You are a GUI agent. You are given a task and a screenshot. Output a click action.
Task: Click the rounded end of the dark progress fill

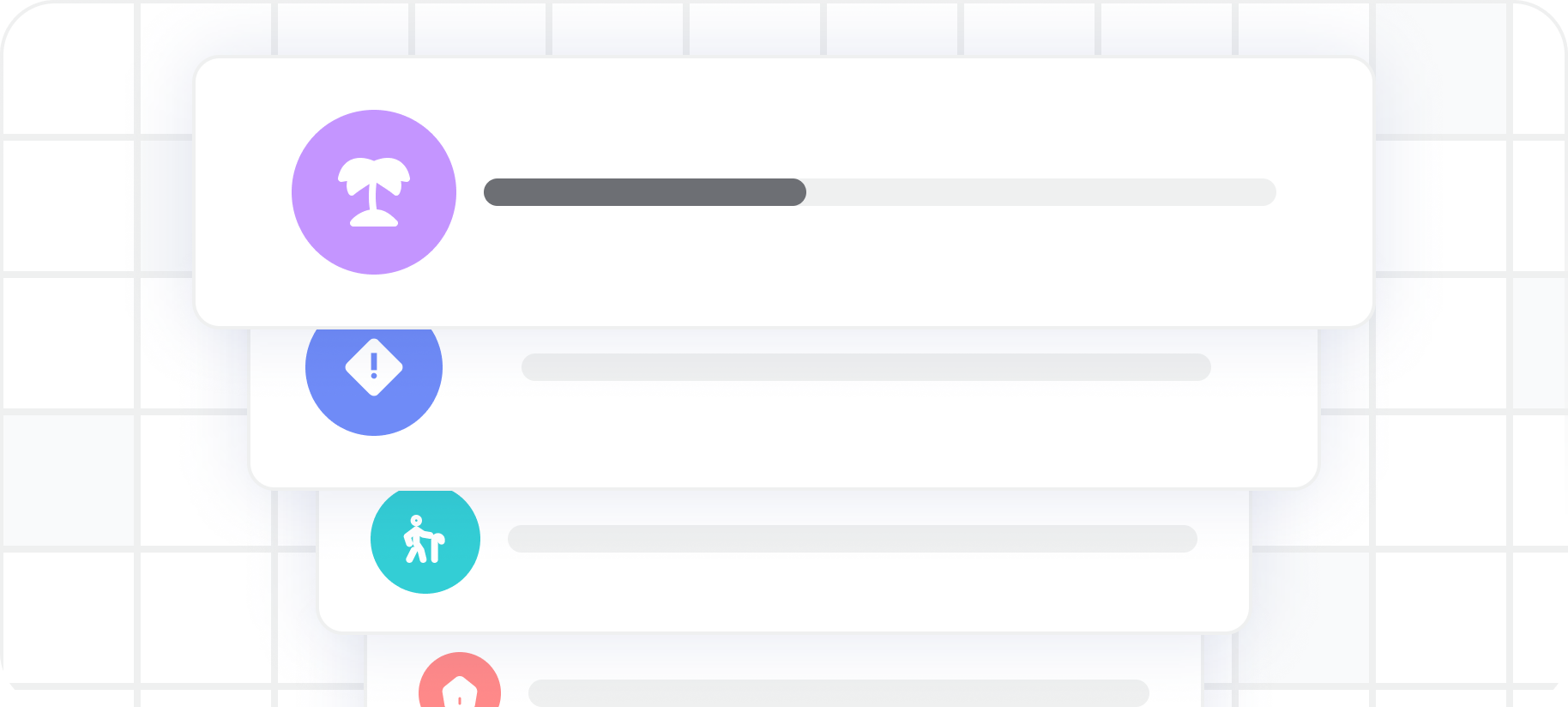798,192
